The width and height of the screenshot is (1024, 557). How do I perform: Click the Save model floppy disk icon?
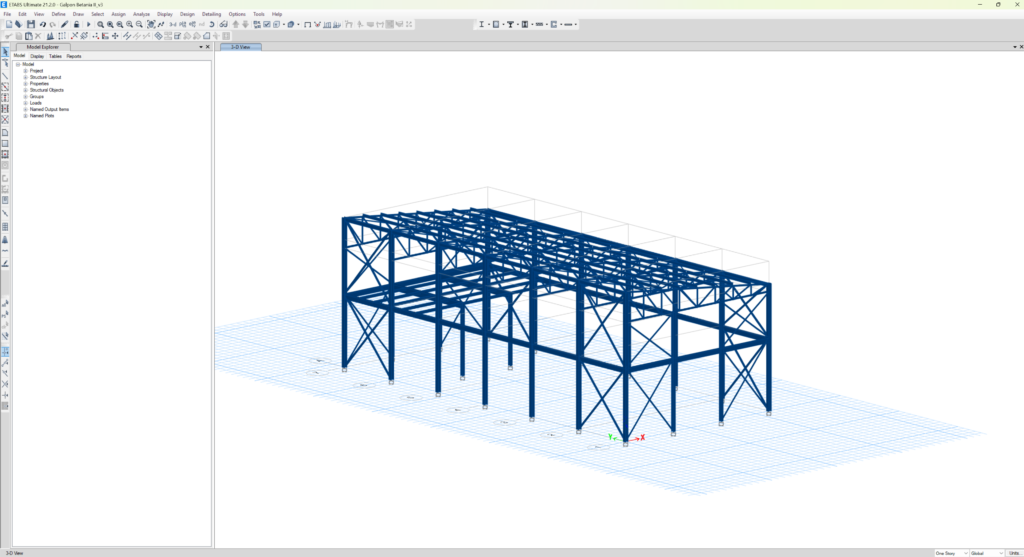31,24
